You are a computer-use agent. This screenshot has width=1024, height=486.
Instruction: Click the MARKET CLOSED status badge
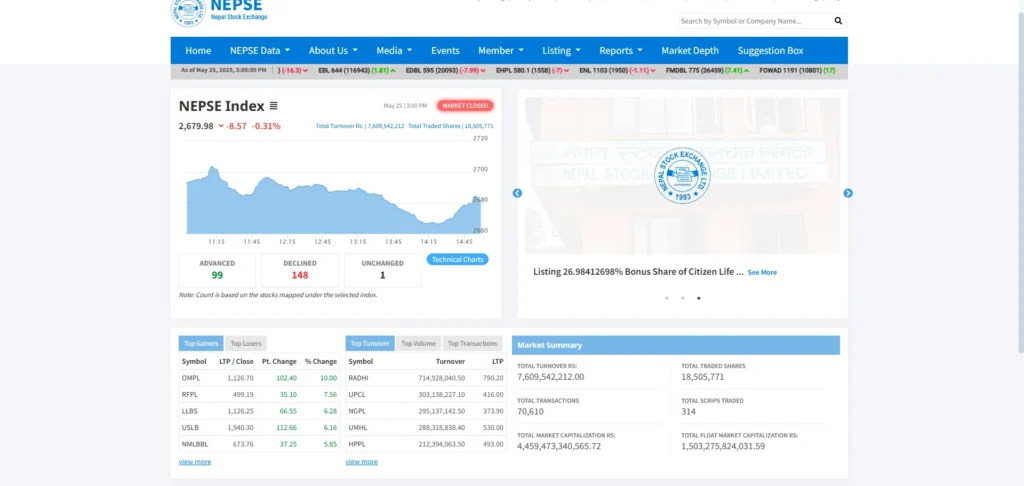click(465, 105)
